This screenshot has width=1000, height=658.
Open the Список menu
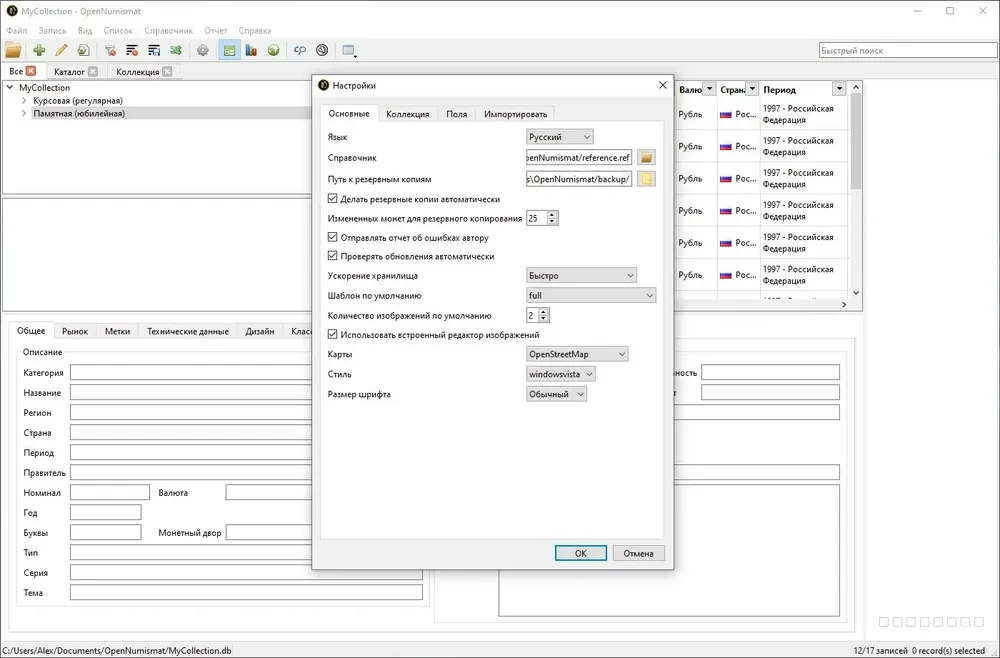(x=118, y=31)
